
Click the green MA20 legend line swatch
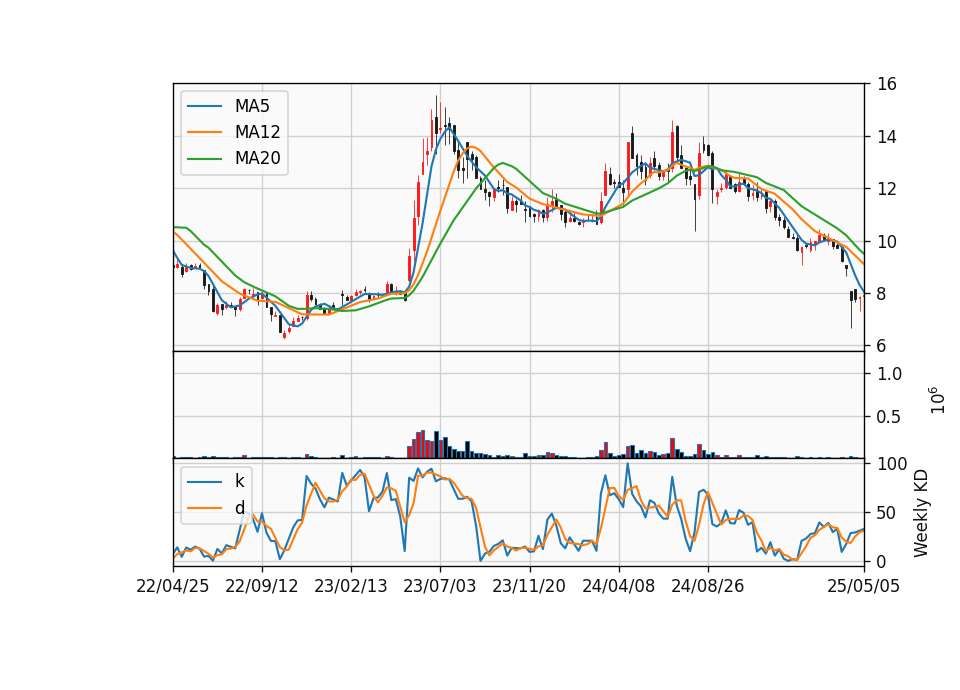click(204, 159)
